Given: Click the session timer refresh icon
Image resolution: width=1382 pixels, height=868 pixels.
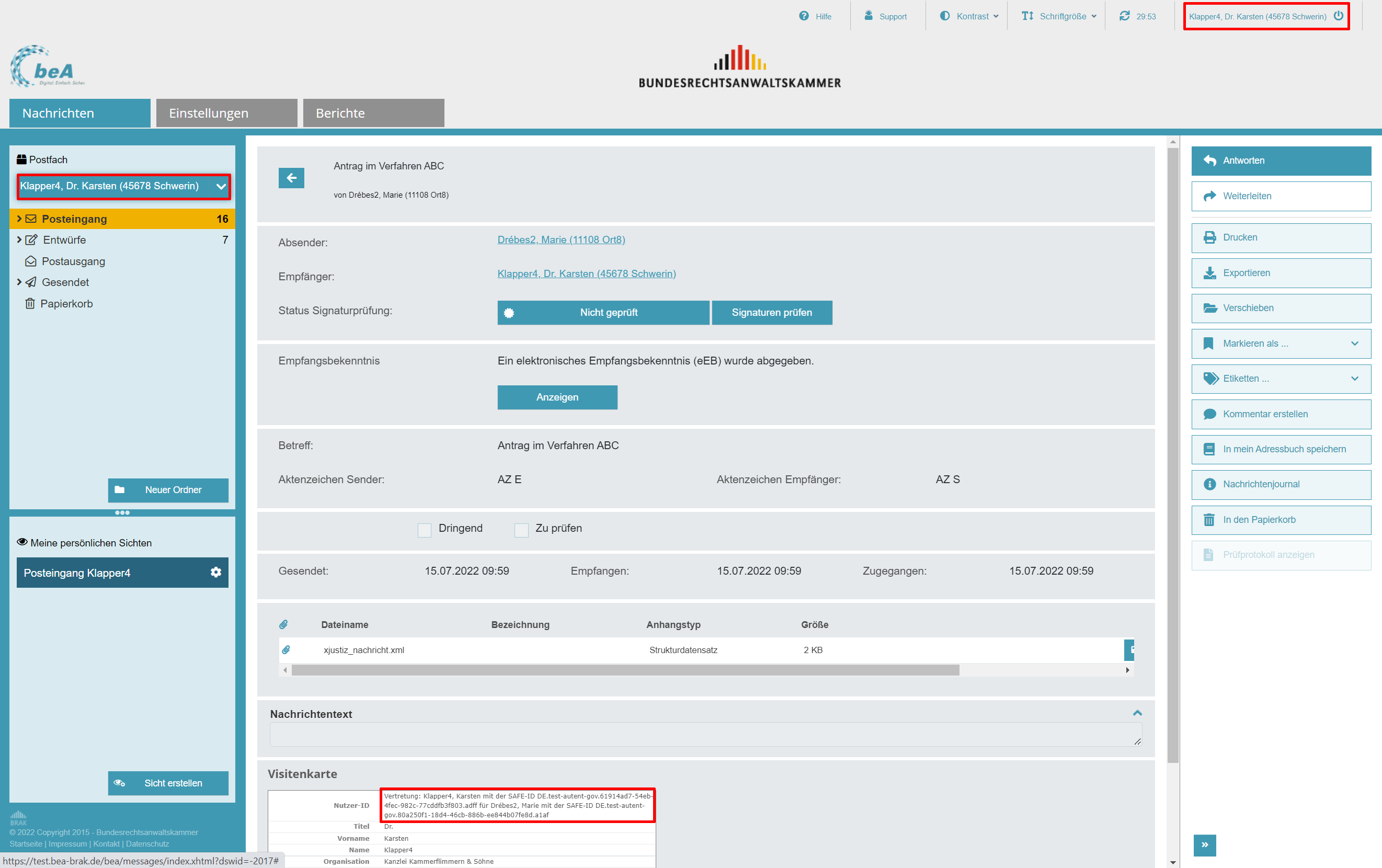Looking at the screenshot, I should point(1124,16).
